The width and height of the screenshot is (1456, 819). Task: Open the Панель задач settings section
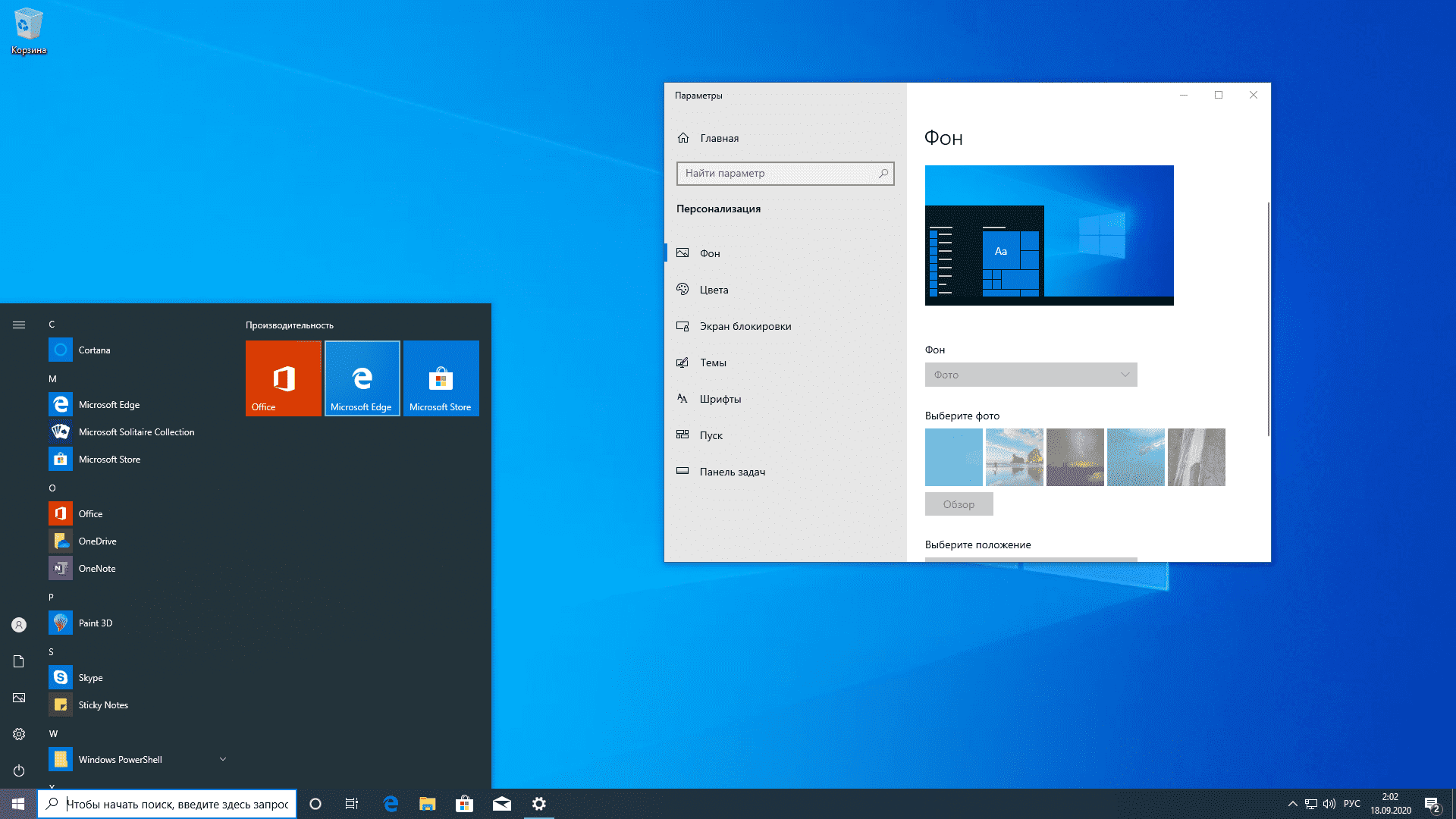pyautogui.click(x=732, y=471)
